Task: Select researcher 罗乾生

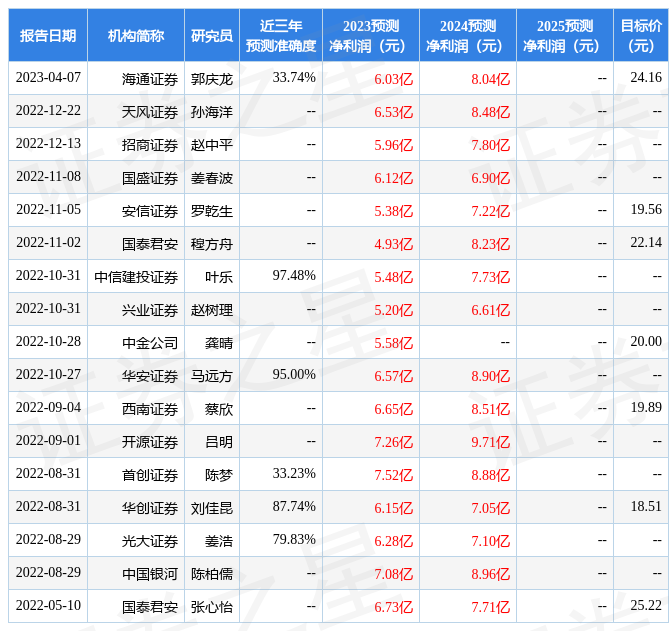Action: click(x=212, y=211)
